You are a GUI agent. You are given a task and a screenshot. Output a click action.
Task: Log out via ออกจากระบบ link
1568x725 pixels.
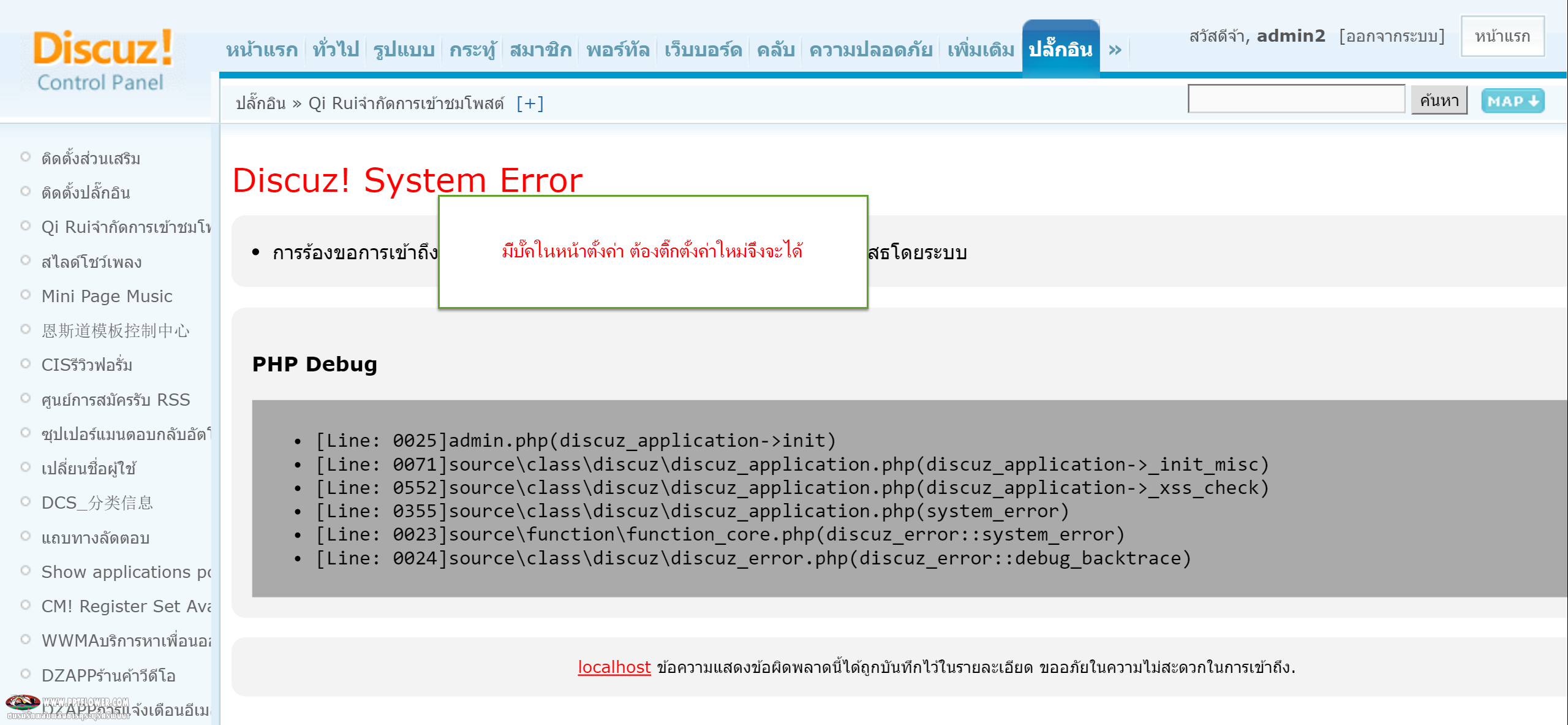[1392, 36]
